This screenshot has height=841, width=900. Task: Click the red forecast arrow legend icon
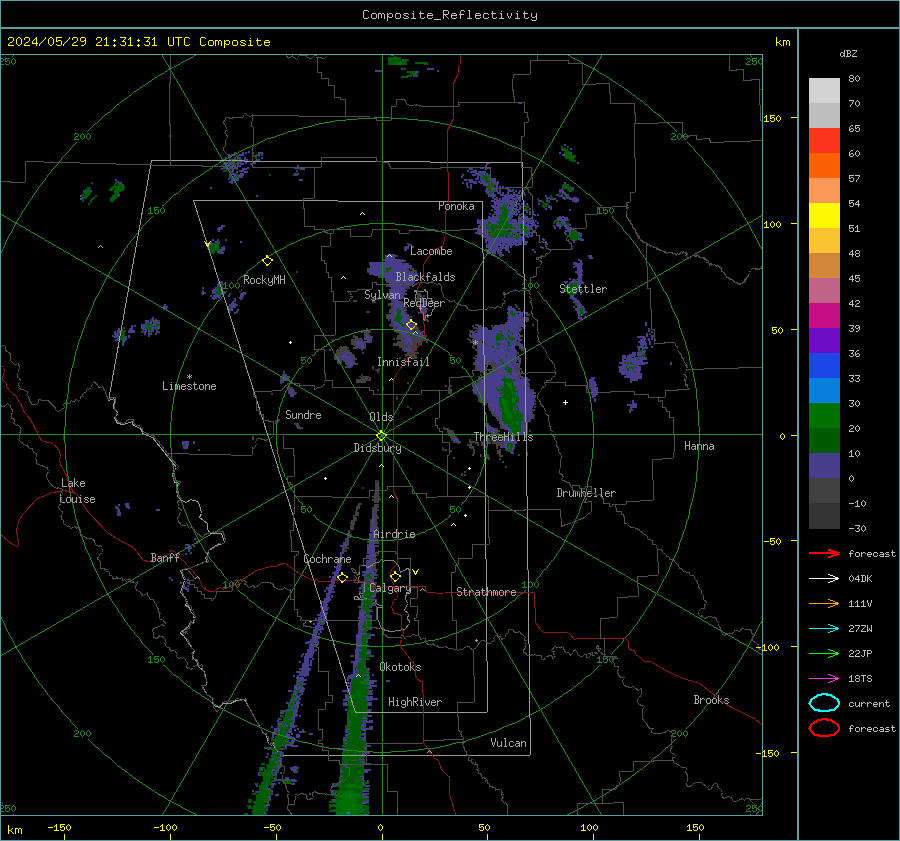824,553
